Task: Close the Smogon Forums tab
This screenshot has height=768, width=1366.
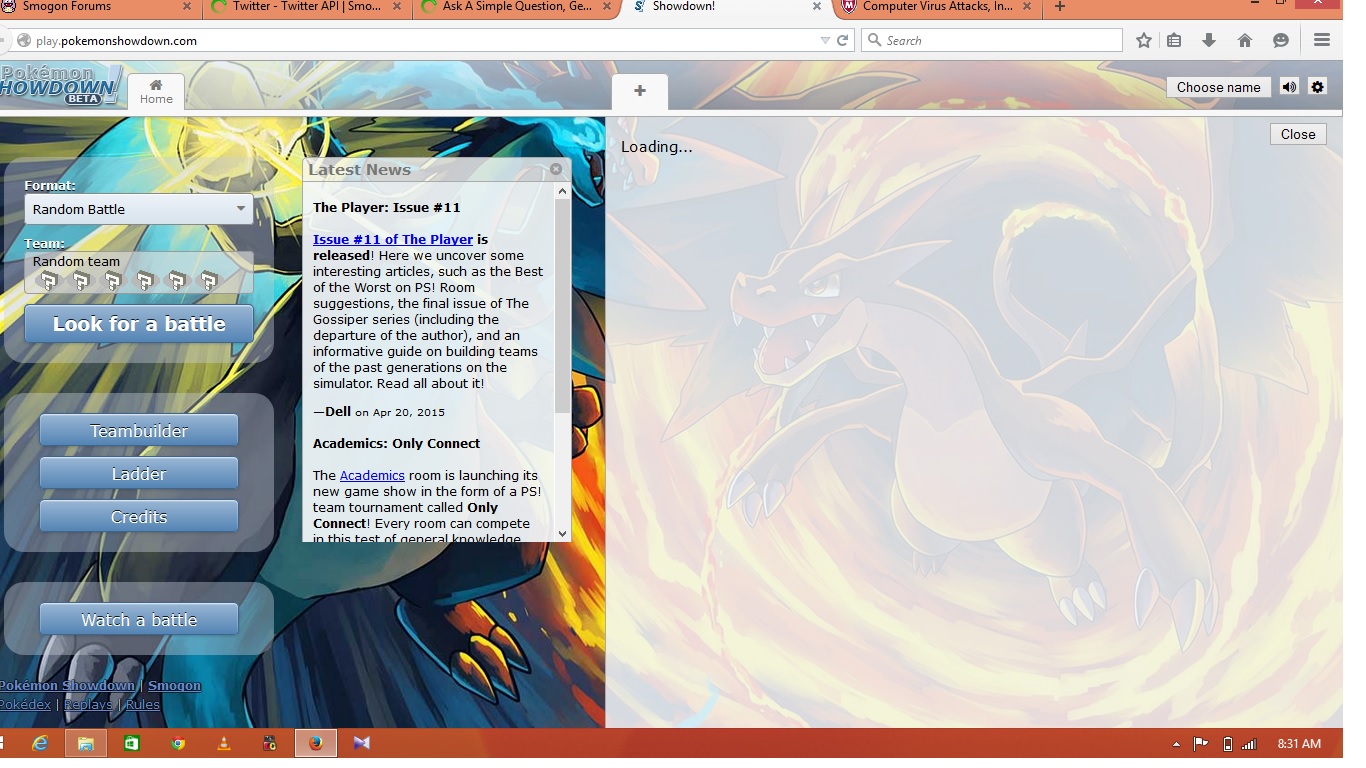Action: [187, 7]
